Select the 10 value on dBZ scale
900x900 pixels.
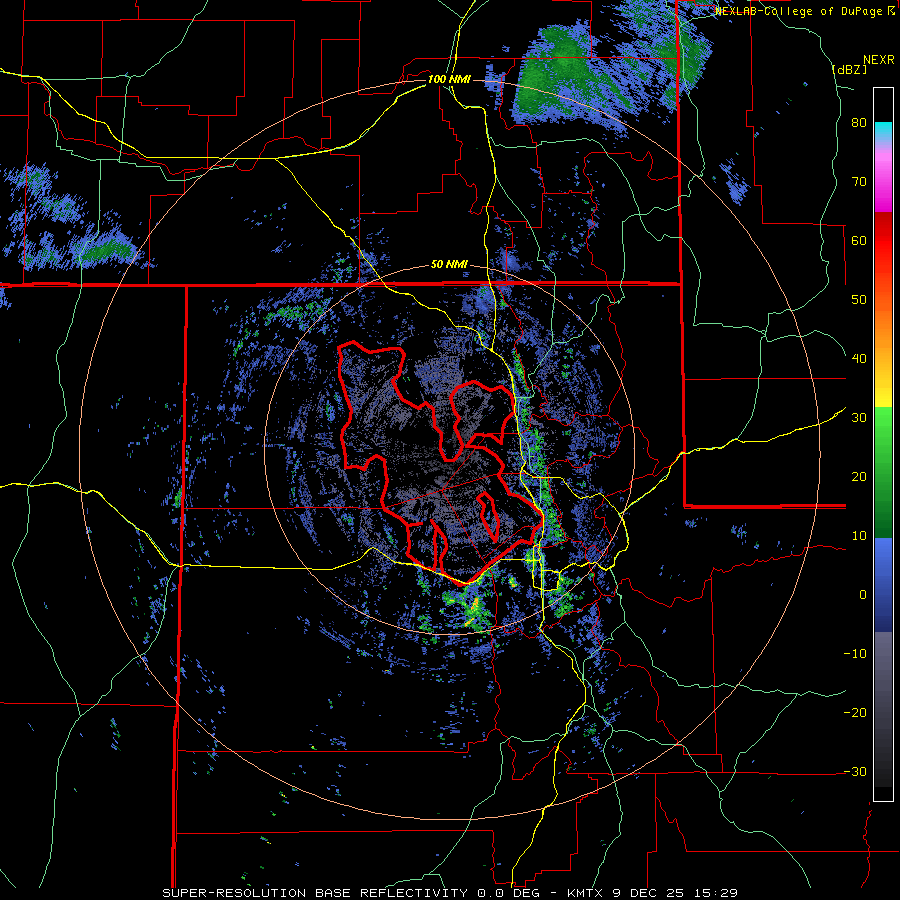859,536
